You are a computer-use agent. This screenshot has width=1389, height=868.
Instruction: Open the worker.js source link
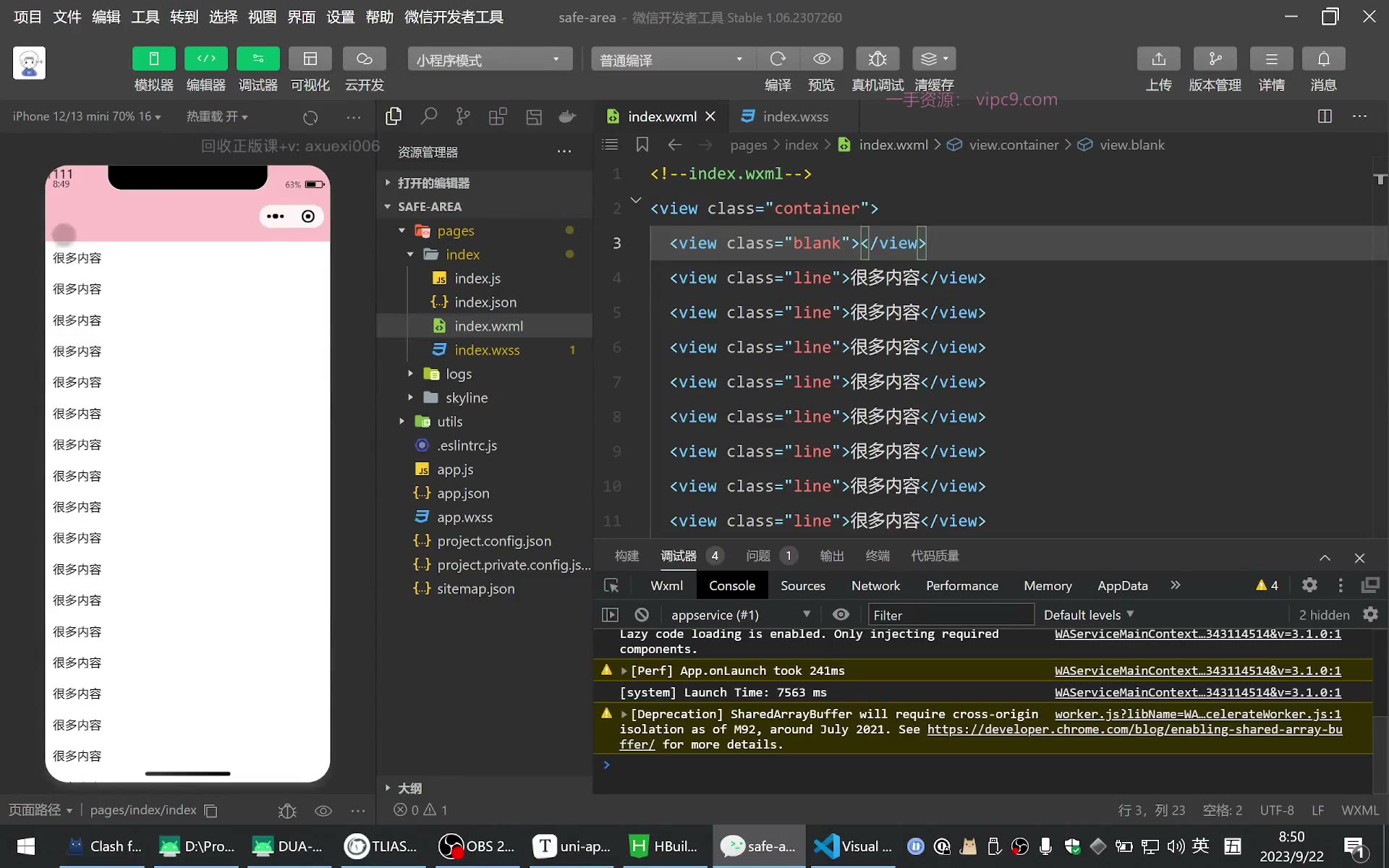point(1198,714)
